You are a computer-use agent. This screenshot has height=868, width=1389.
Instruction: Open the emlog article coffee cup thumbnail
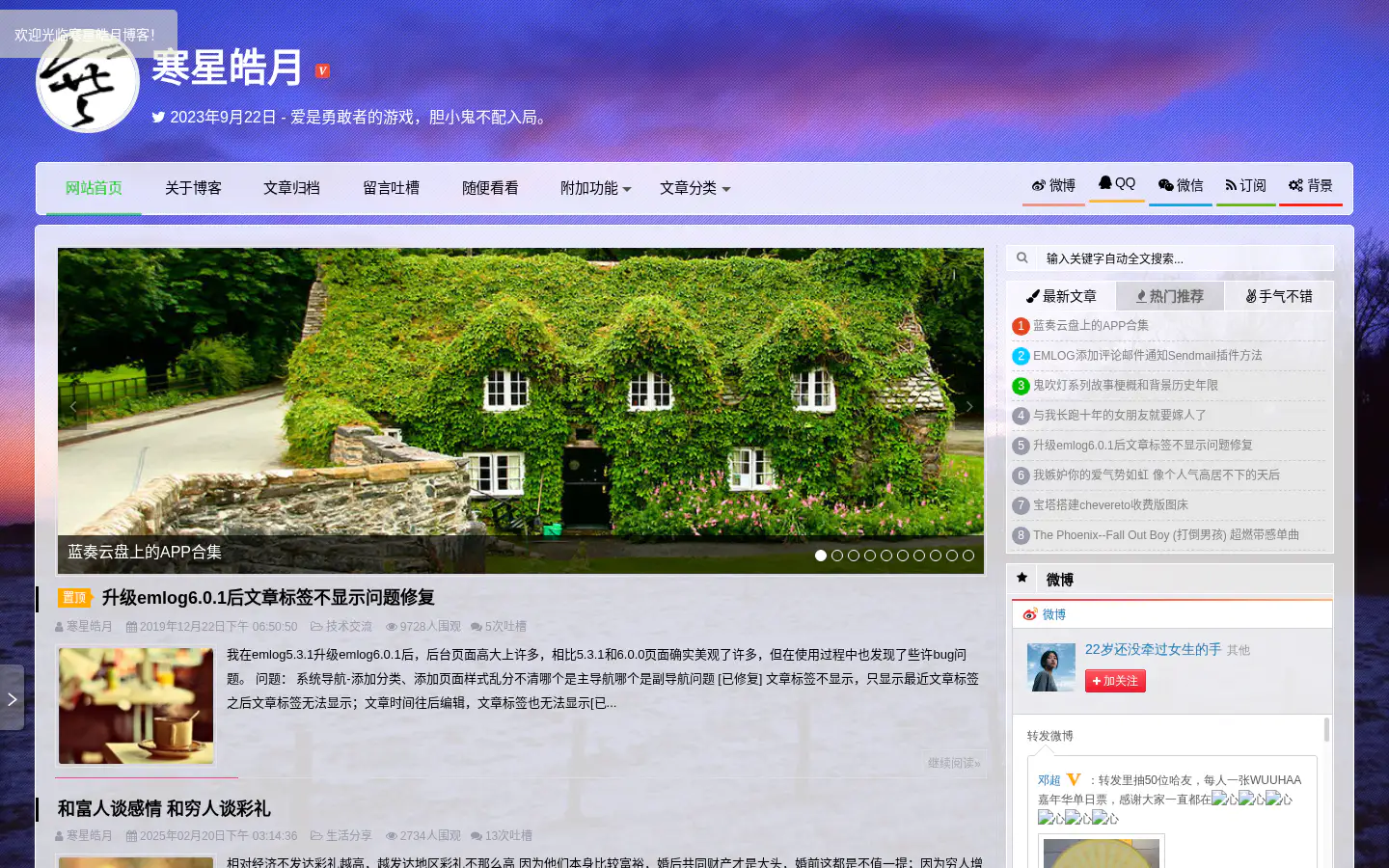136,706
